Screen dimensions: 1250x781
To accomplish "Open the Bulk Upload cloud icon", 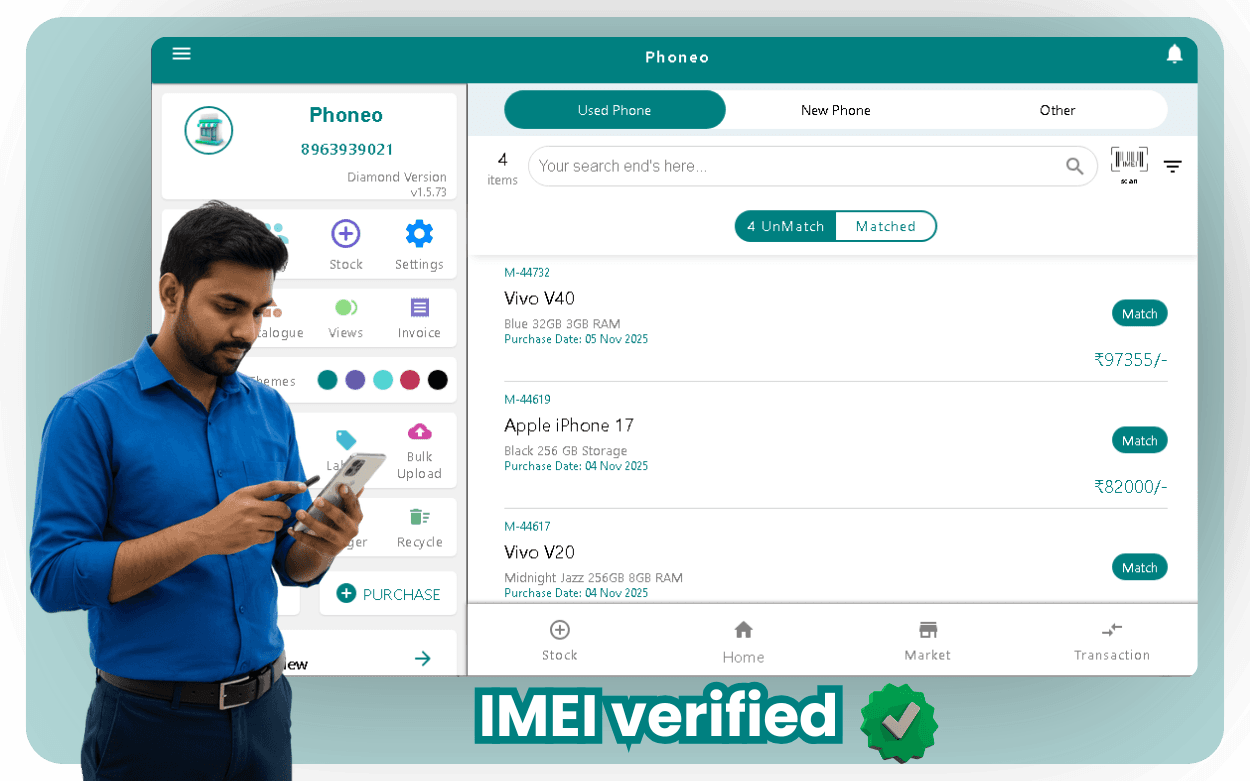I will pos(420,431).
